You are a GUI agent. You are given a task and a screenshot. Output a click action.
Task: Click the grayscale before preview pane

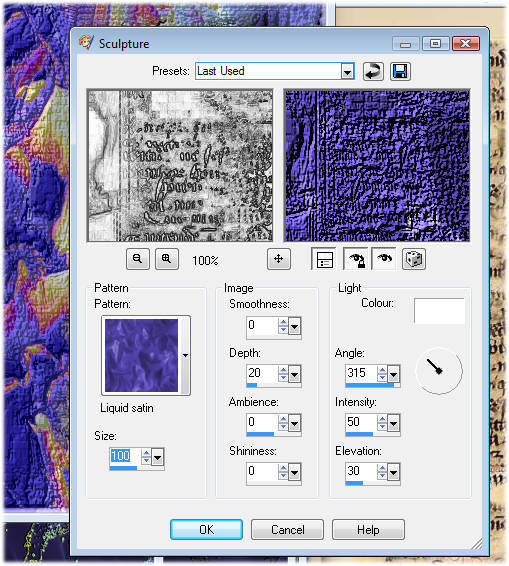click(x=180, y=165)
